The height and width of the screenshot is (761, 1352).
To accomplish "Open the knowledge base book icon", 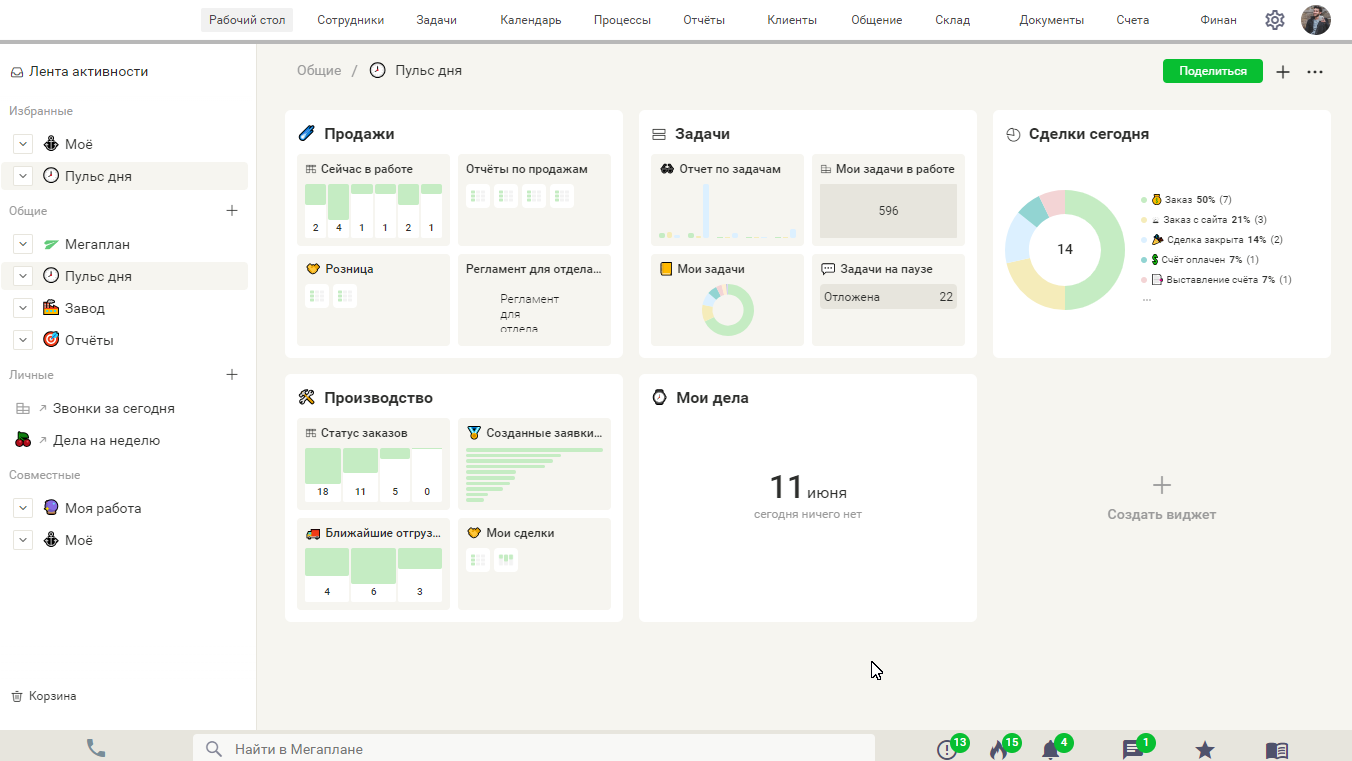I will coord(1276,749).
